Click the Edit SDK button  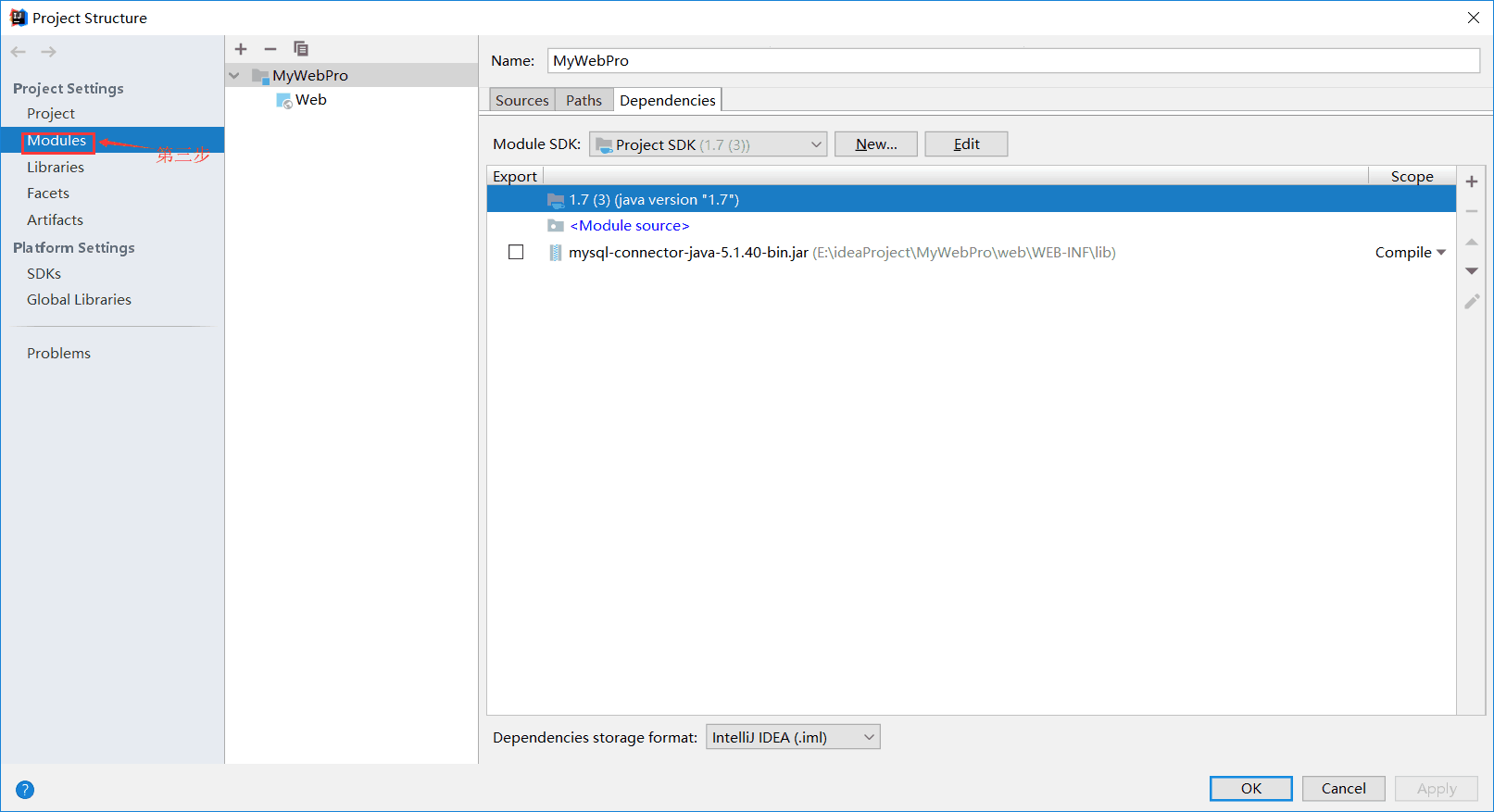pyautogui.click(x=966, y=144)
